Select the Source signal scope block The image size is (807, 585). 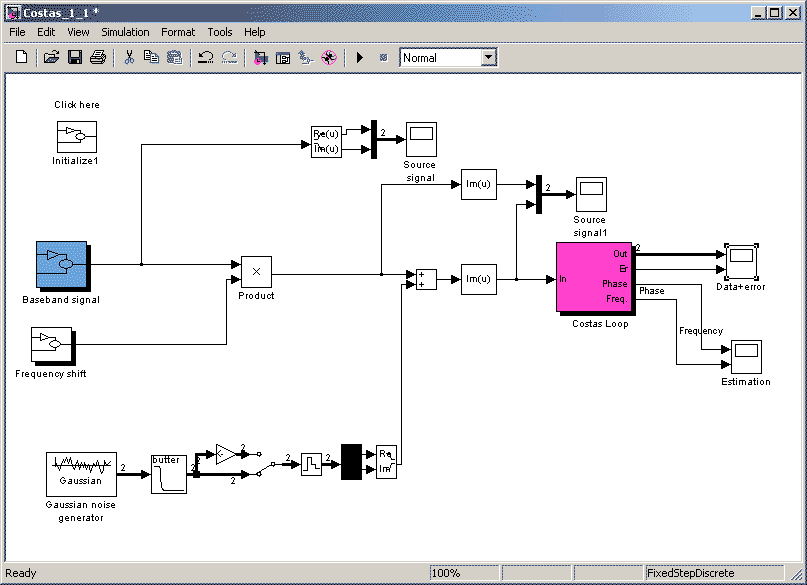click(422, 139)
